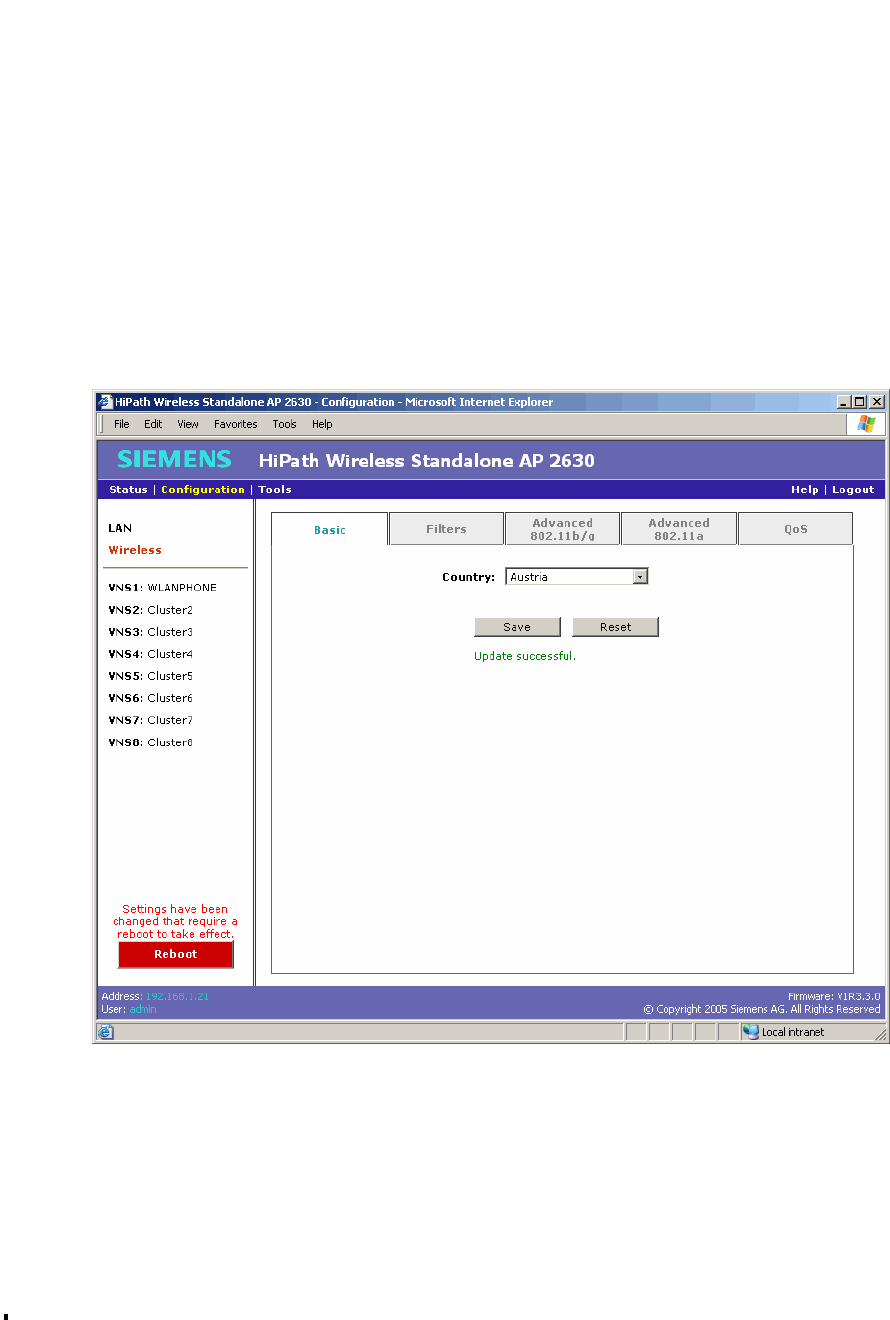Click the 192.168.1.21 address text

click(x=177, y=996)
